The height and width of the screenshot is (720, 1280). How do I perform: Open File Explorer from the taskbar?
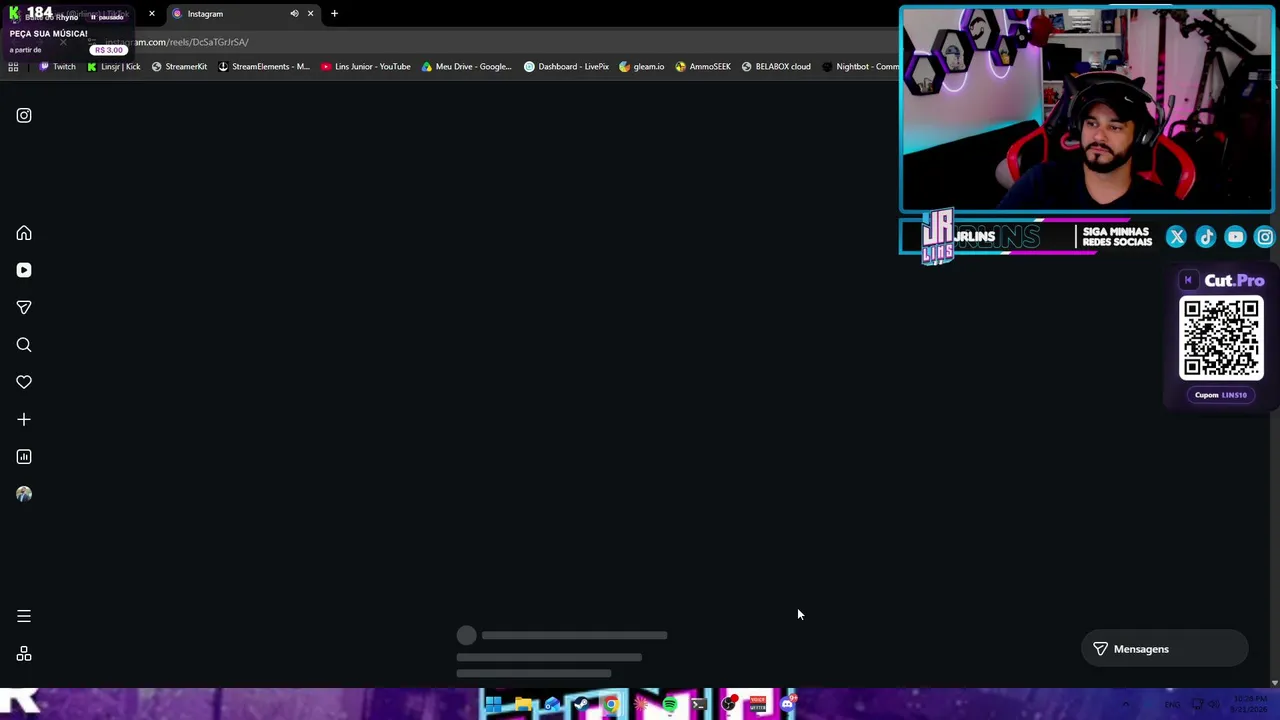[x=522, y=705]
